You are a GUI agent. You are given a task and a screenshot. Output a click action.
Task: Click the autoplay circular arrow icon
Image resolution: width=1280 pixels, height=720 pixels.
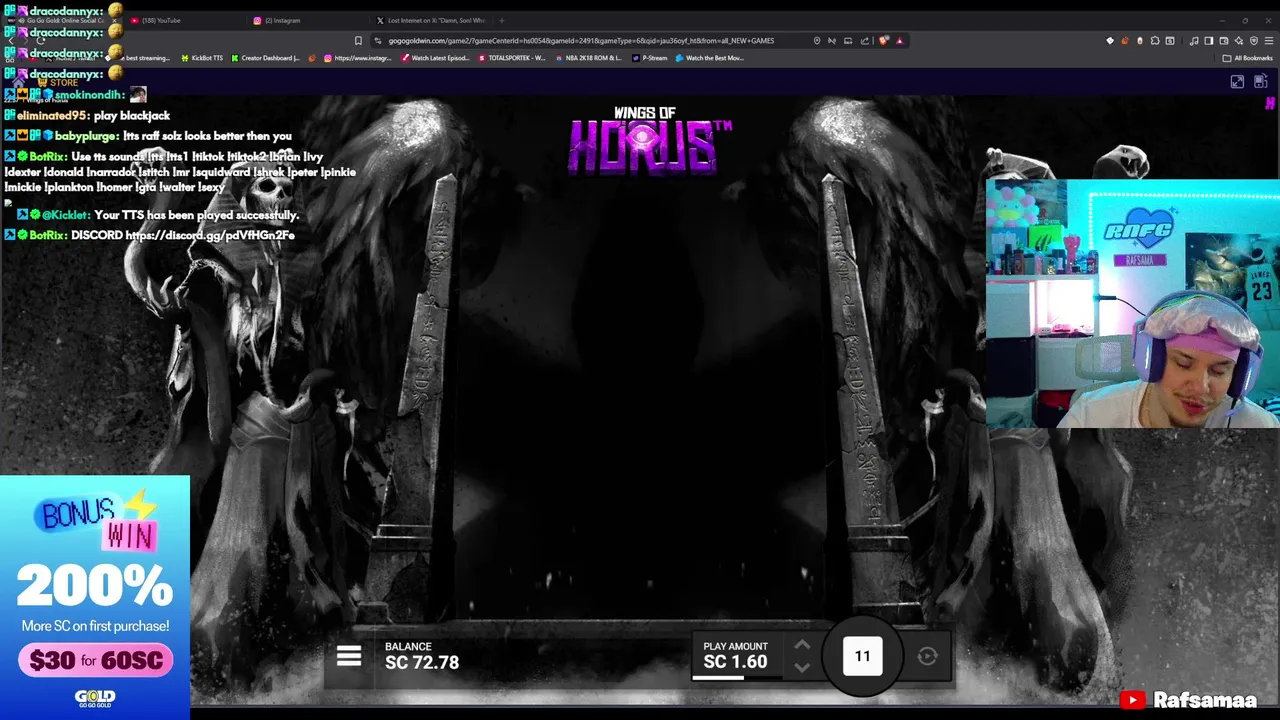click(x=927, y=657)
